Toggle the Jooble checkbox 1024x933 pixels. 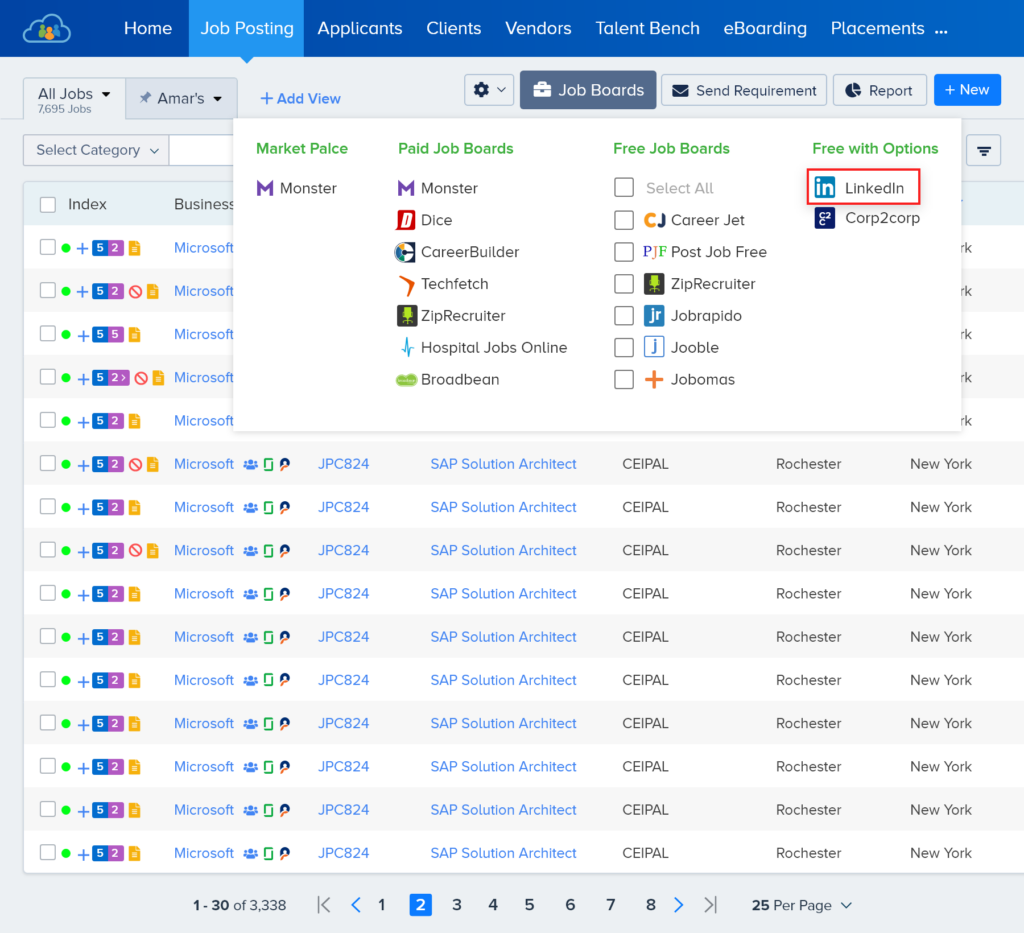(624, 347)
